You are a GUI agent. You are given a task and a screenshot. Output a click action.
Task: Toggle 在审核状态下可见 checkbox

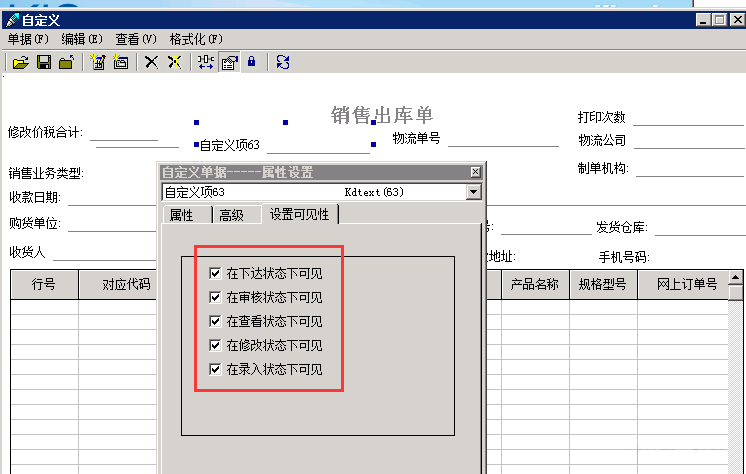pos(215,297)
